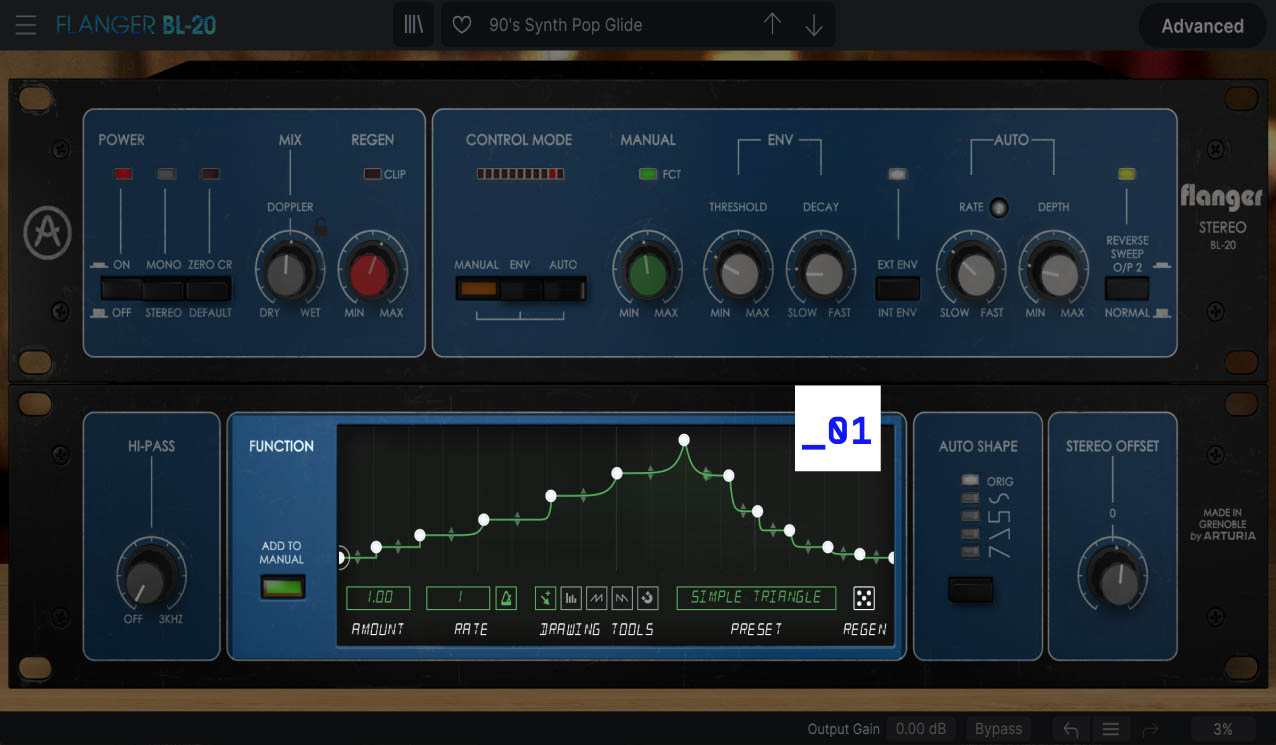This screenshot has width=1276, height=745.
Task: Open the Simple Triangle preset selector
Action: tap(756, 597)
